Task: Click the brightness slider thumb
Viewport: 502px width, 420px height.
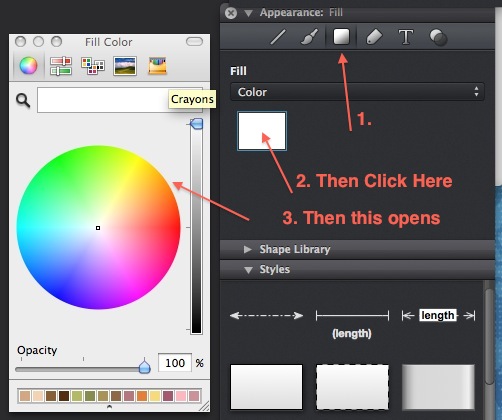Action: (196, 124)
